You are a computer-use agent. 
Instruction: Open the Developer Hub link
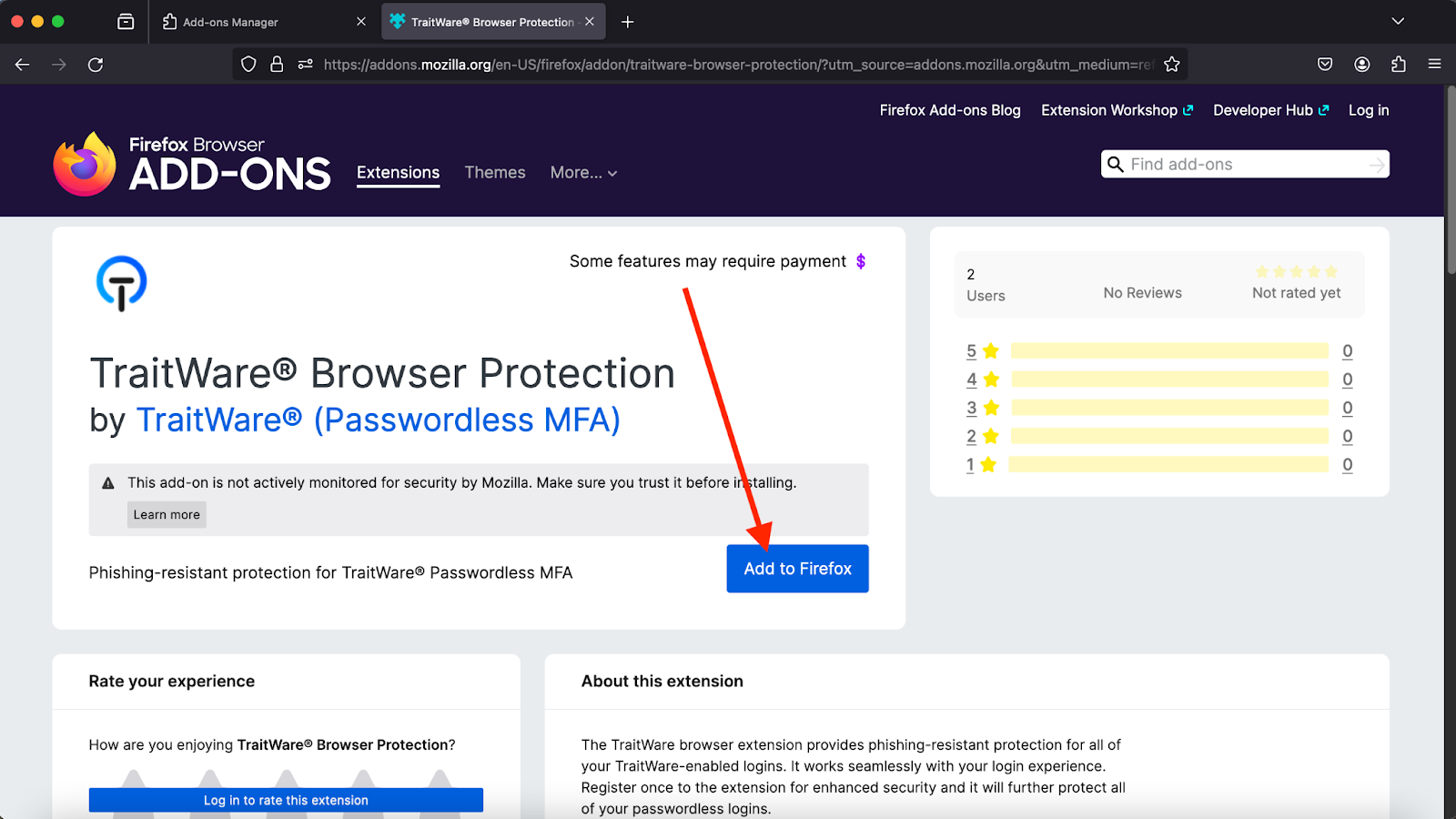tap(1271, 110)
